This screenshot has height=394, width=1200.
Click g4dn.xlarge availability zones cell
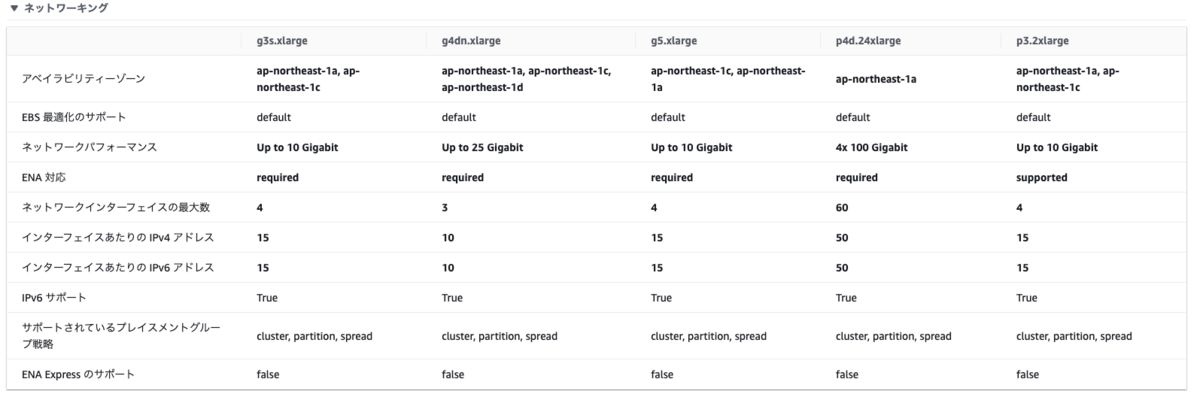click(526, 78)
